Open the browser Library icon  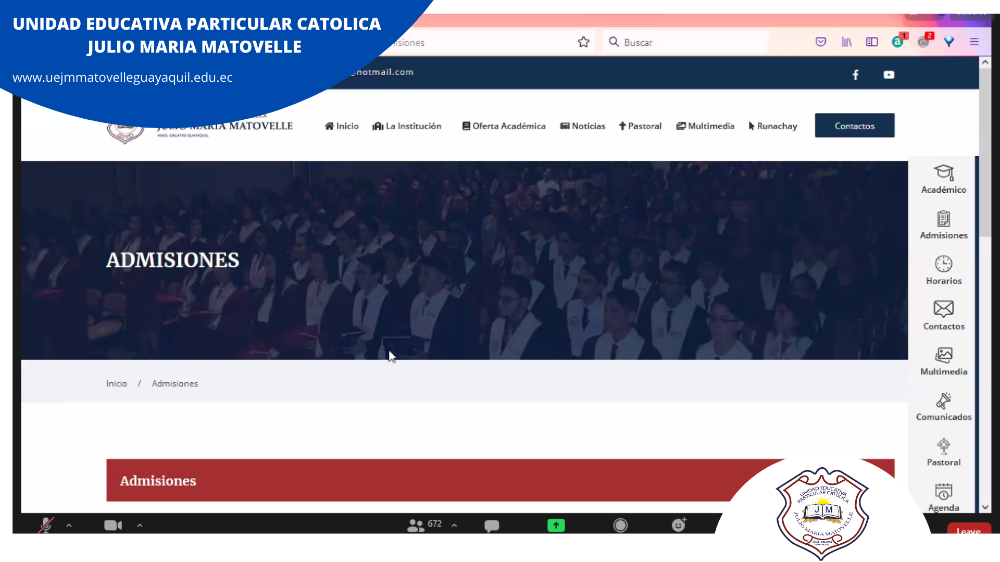[846, 42]
